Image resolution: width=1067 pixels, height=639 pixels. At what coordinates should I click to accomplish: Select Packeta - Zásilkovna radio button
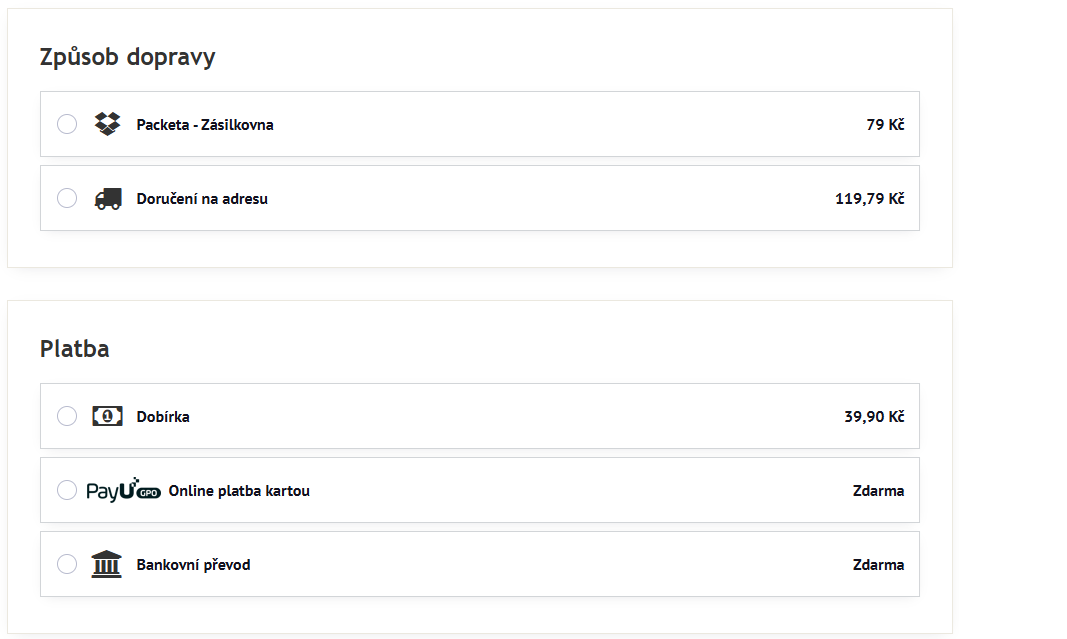click(67, 124)
